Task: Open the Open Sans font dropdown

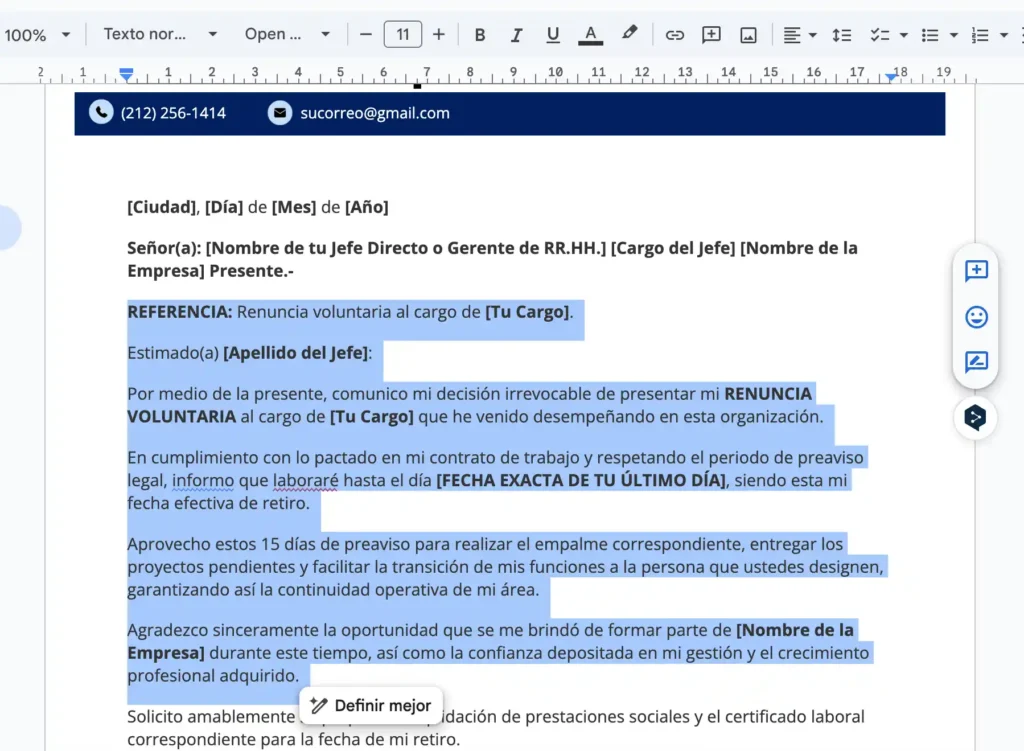Action: [x=287, y=35]
